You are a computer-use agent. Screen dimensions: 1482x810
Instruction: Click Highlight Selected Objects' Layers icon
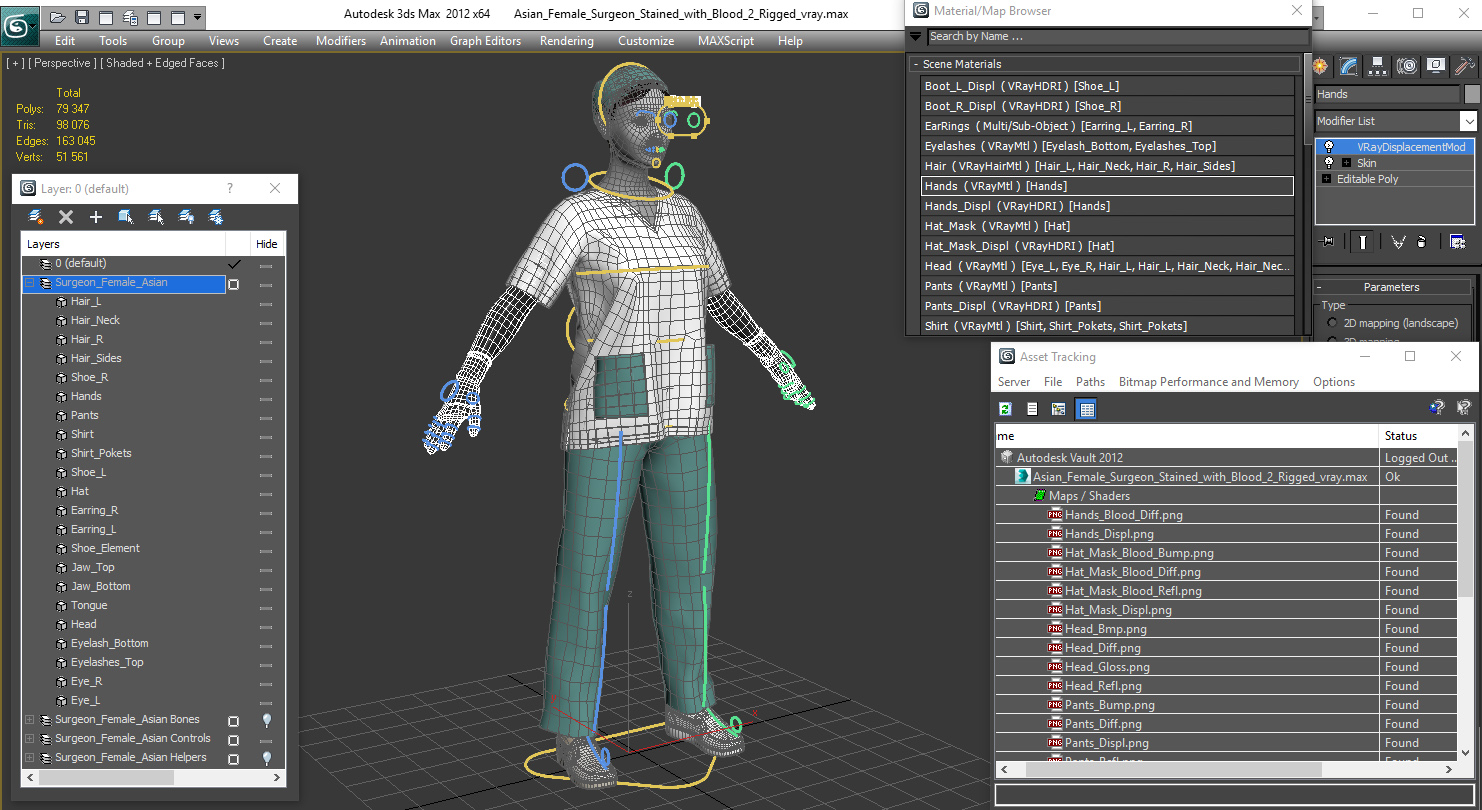156,217
